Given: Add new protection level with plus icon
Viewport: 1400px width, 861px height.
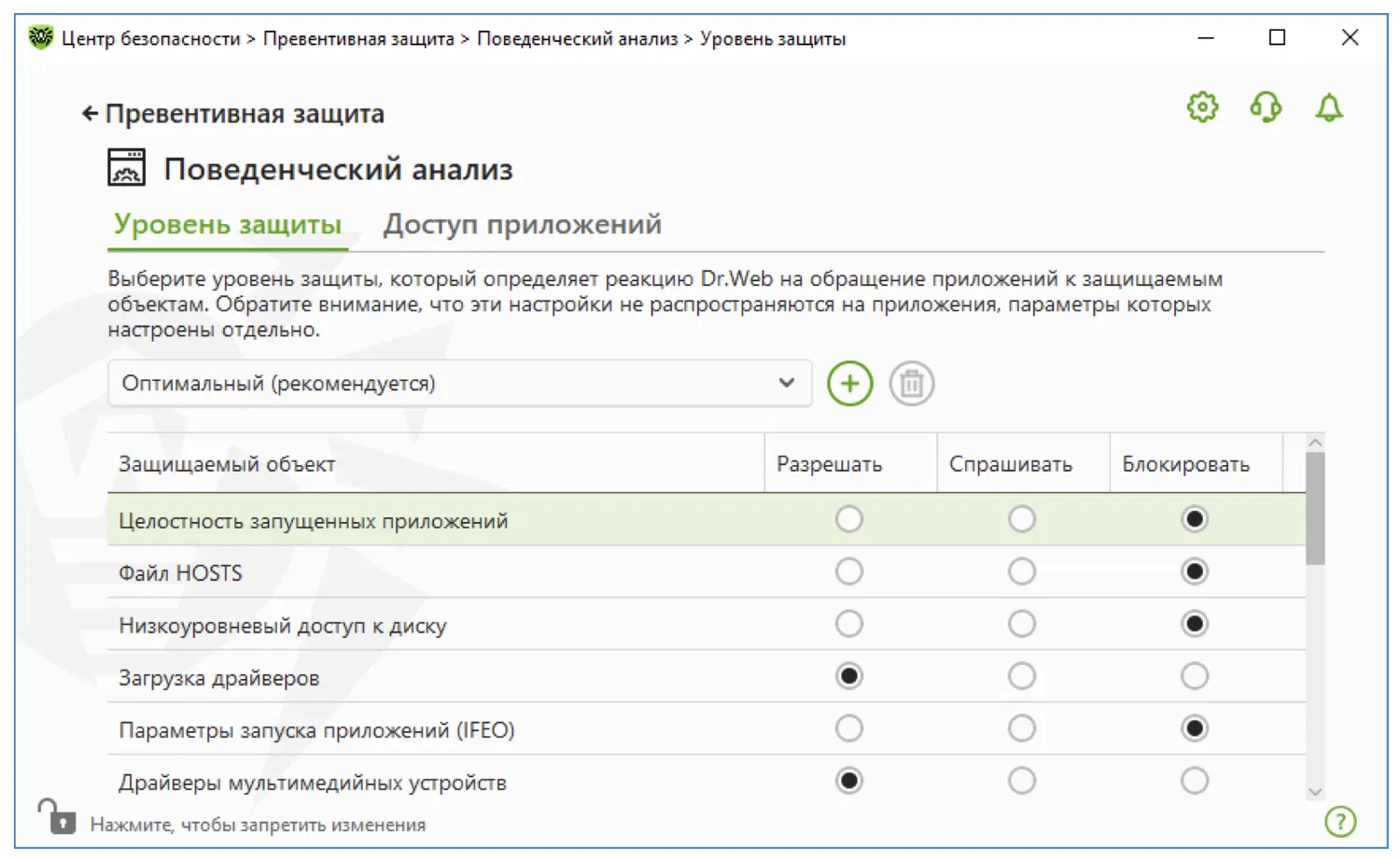Looking at the screenshot, I should [849, 384].
